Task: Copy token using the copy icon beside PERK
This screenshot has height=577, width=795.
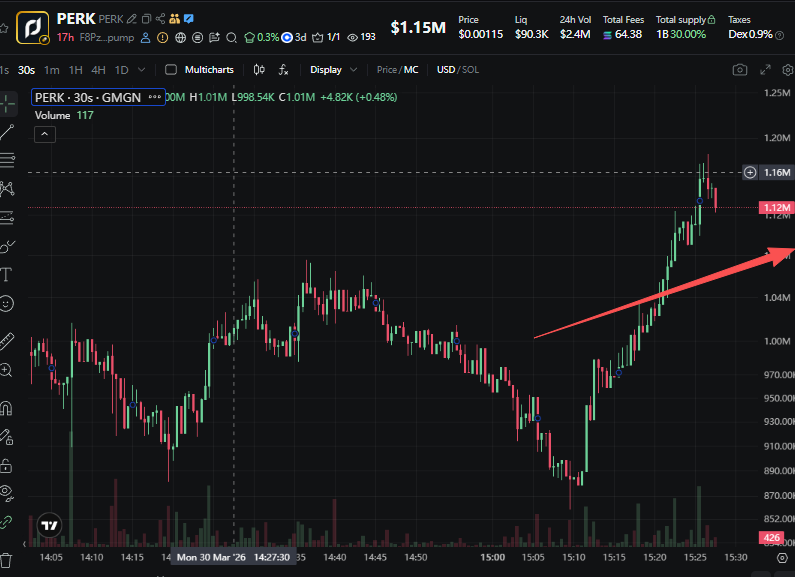Action: (147, 19)
